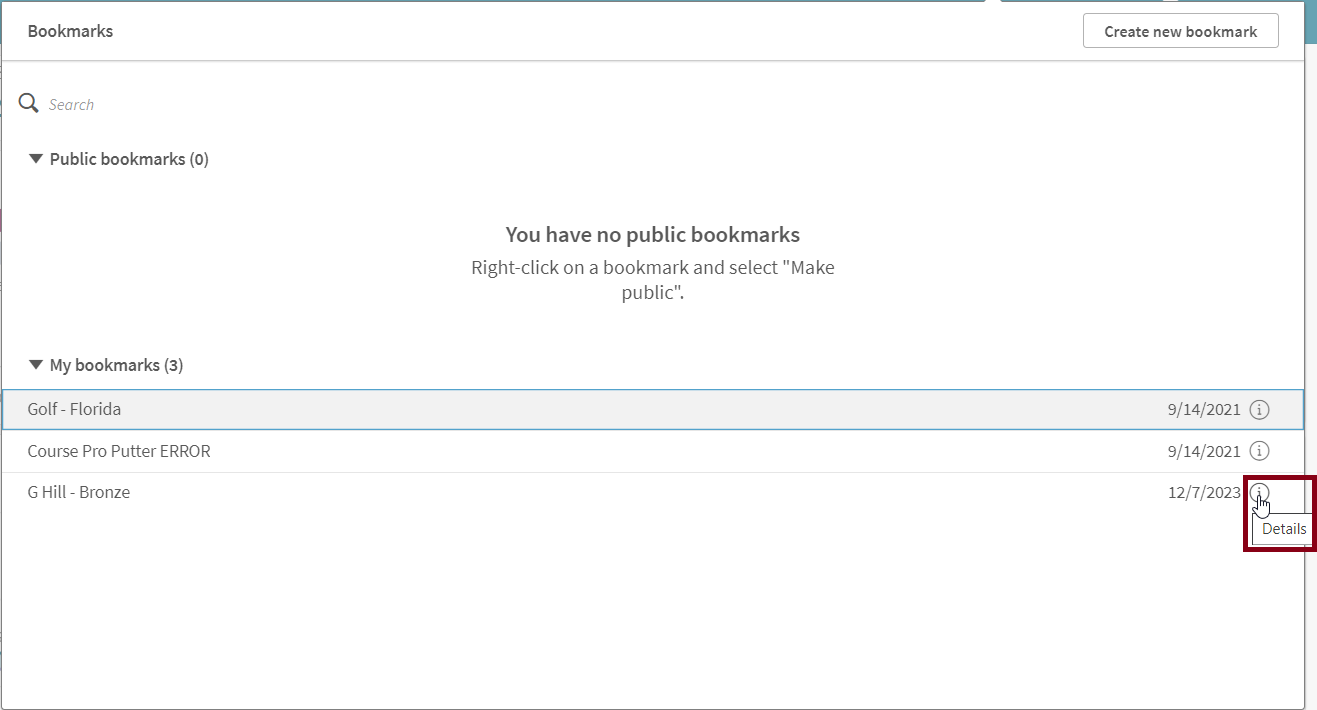
Task: Click the 12/7/2023 date on G Hill - Bronze
Action: tap(1203, 492)
